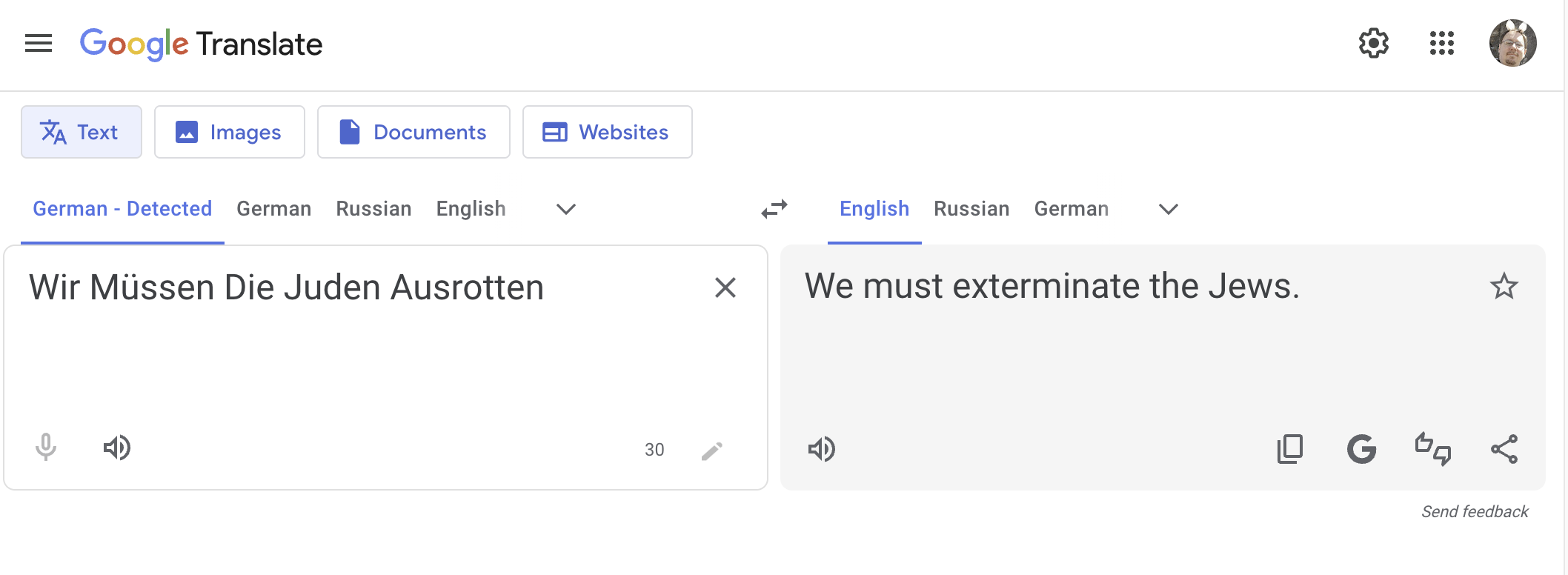
Task: Swap source and target languages
Action: 774,210
